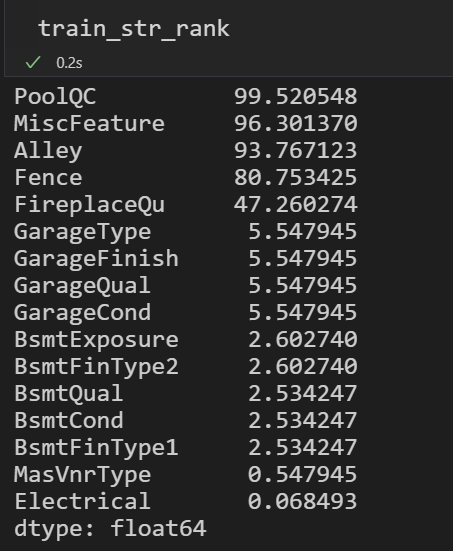The height and width of the screenshot is (551, 453).
Task: Click the BsmtQual value 2.534247
Action: [303, 394]
